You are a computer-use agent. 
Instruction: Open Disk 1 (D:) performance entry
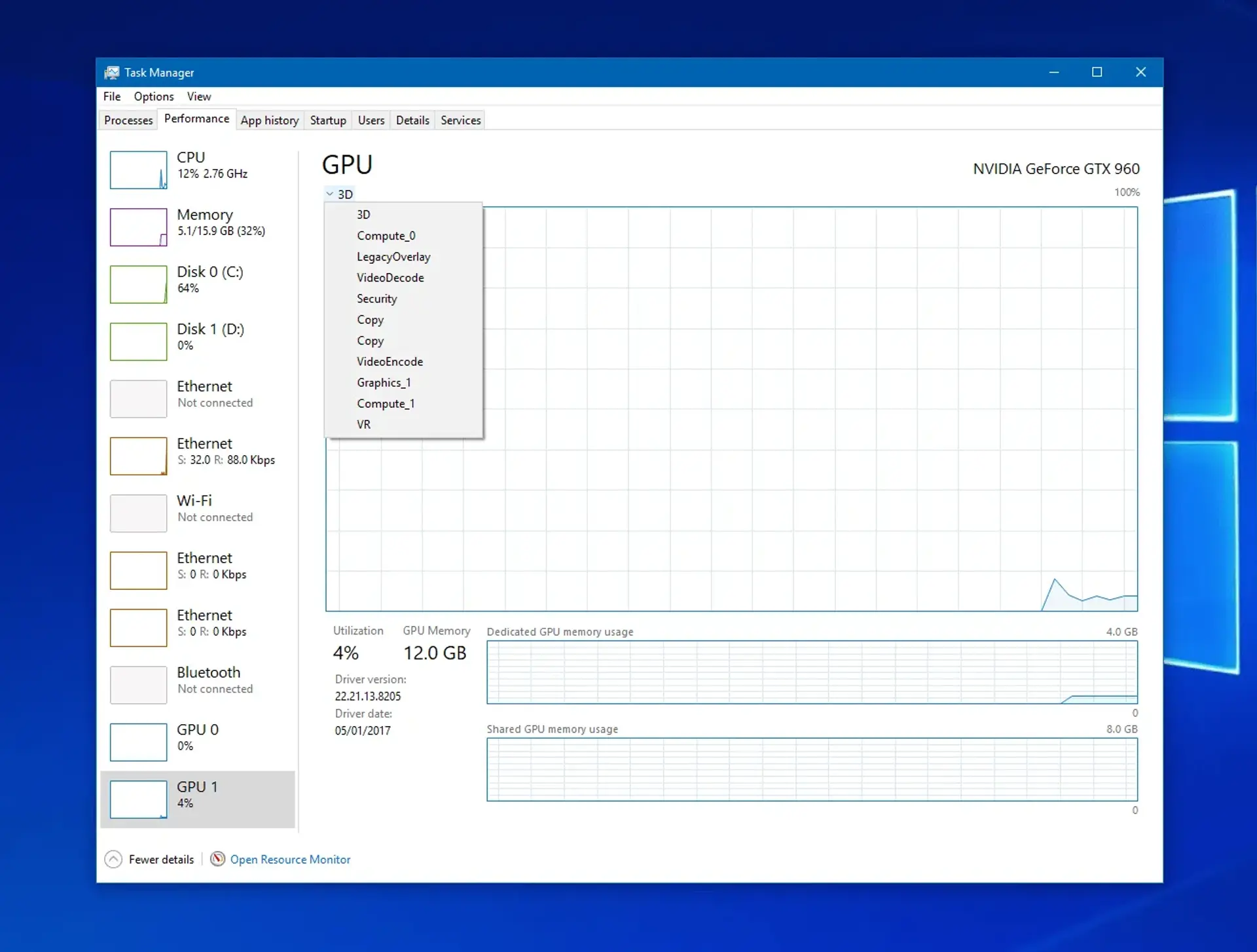[198, 341]
